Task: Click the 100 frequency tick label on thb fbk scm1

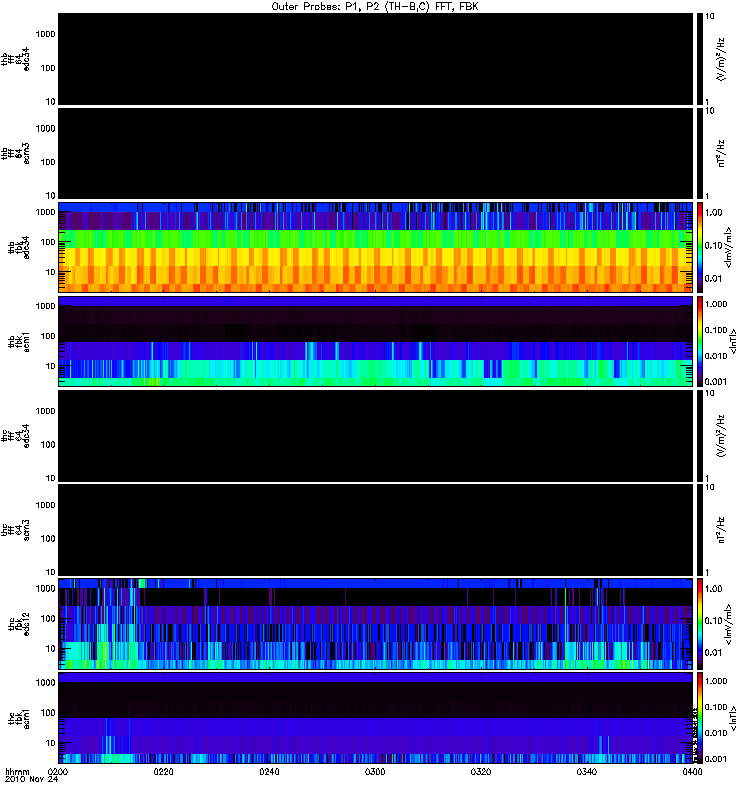Action: click(48, 336)
